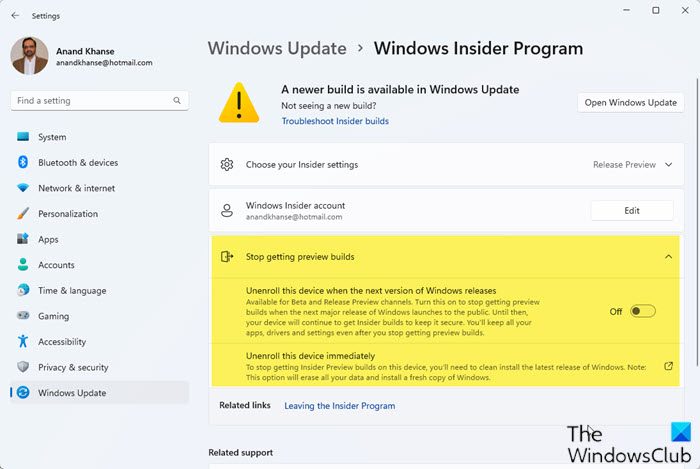The width and height of the screenshot is (700, 469).
Task: Expand Choose your Insider settings row
Action: pyautogui.click(x=440, y=164)
